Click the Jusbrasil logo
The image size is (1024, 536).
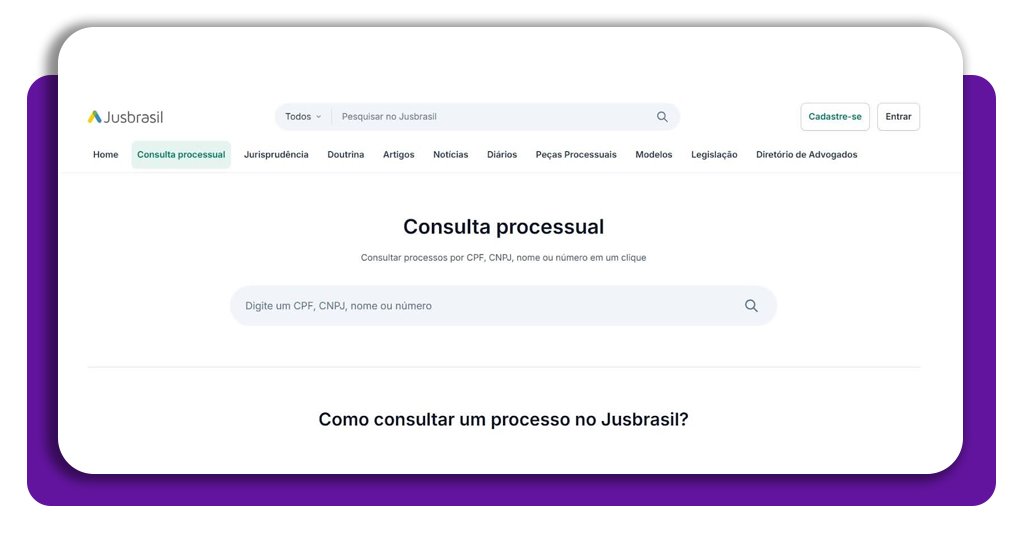point(125,117)
